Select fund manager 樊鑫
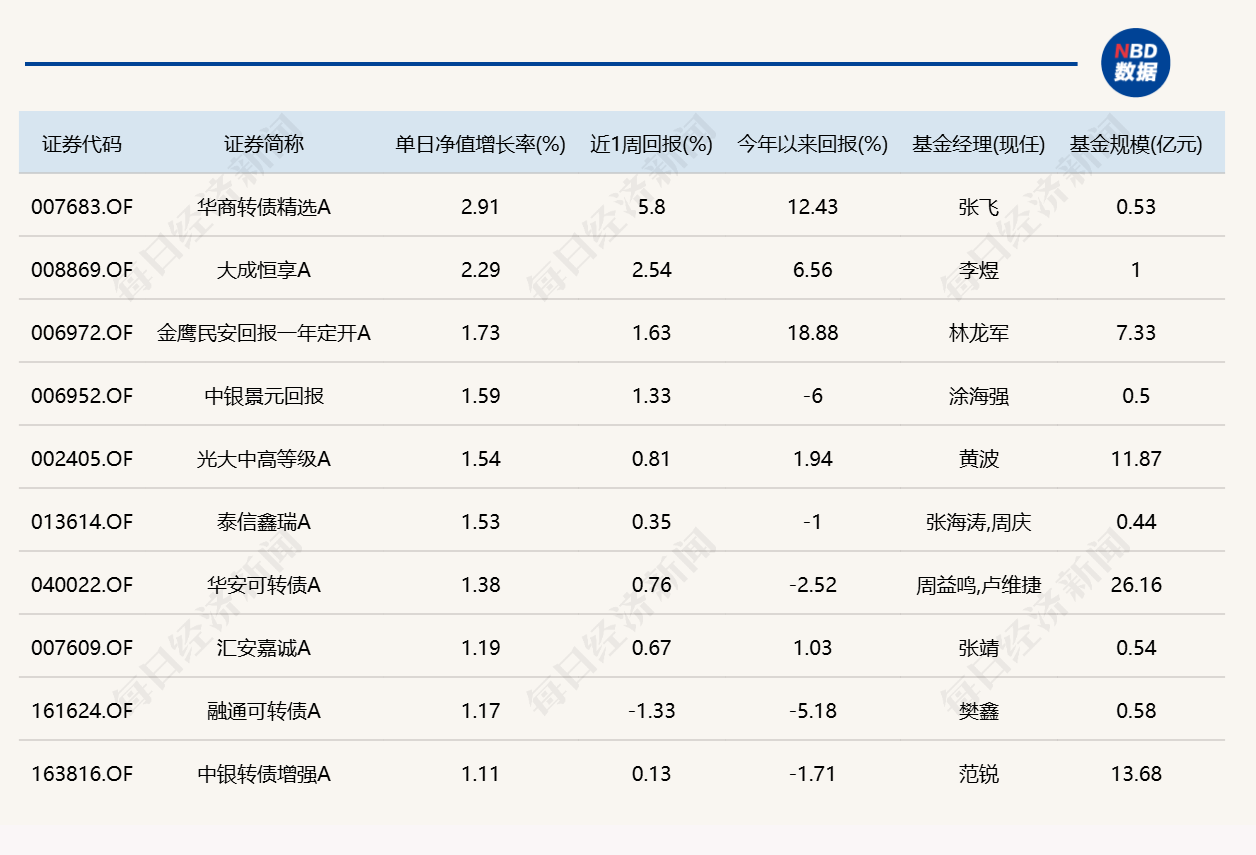Image resolution: width=1256 pixels, height=855 pixels. (x=978, y=711)
